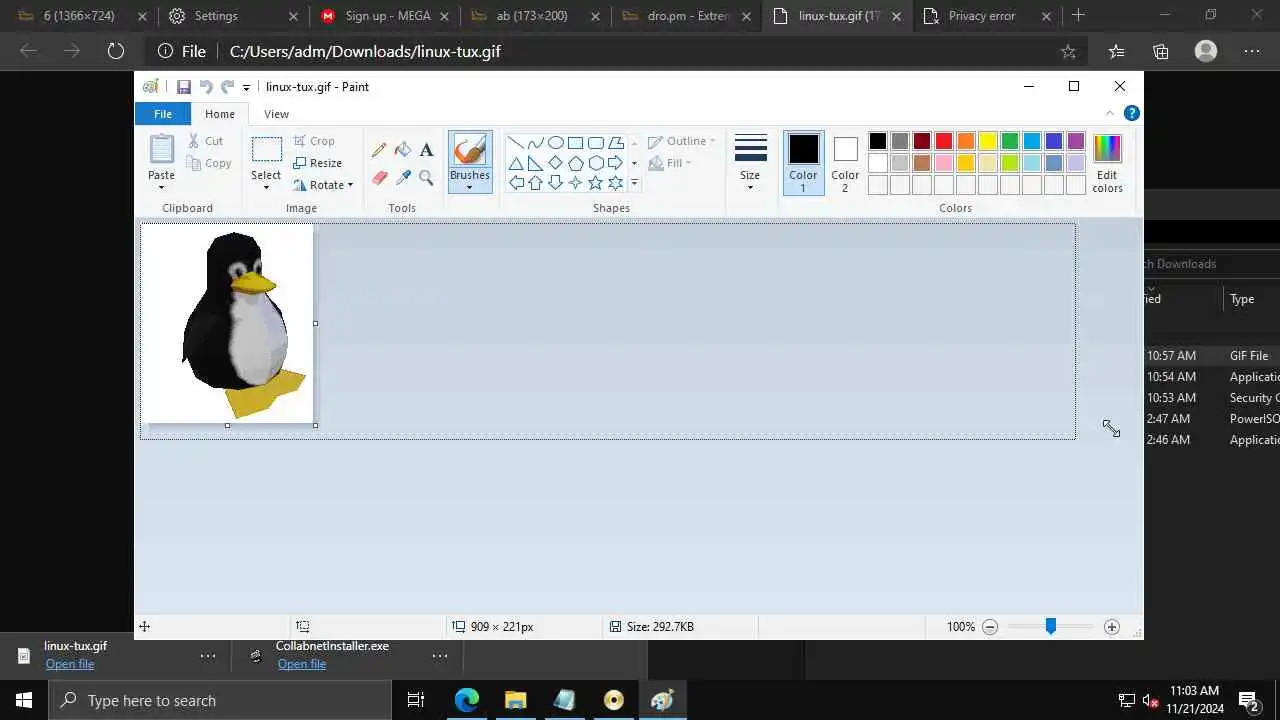1280x720 pixels.
Task: Activate Color 1 foreground selector
Action: click(x=803, y=163)
